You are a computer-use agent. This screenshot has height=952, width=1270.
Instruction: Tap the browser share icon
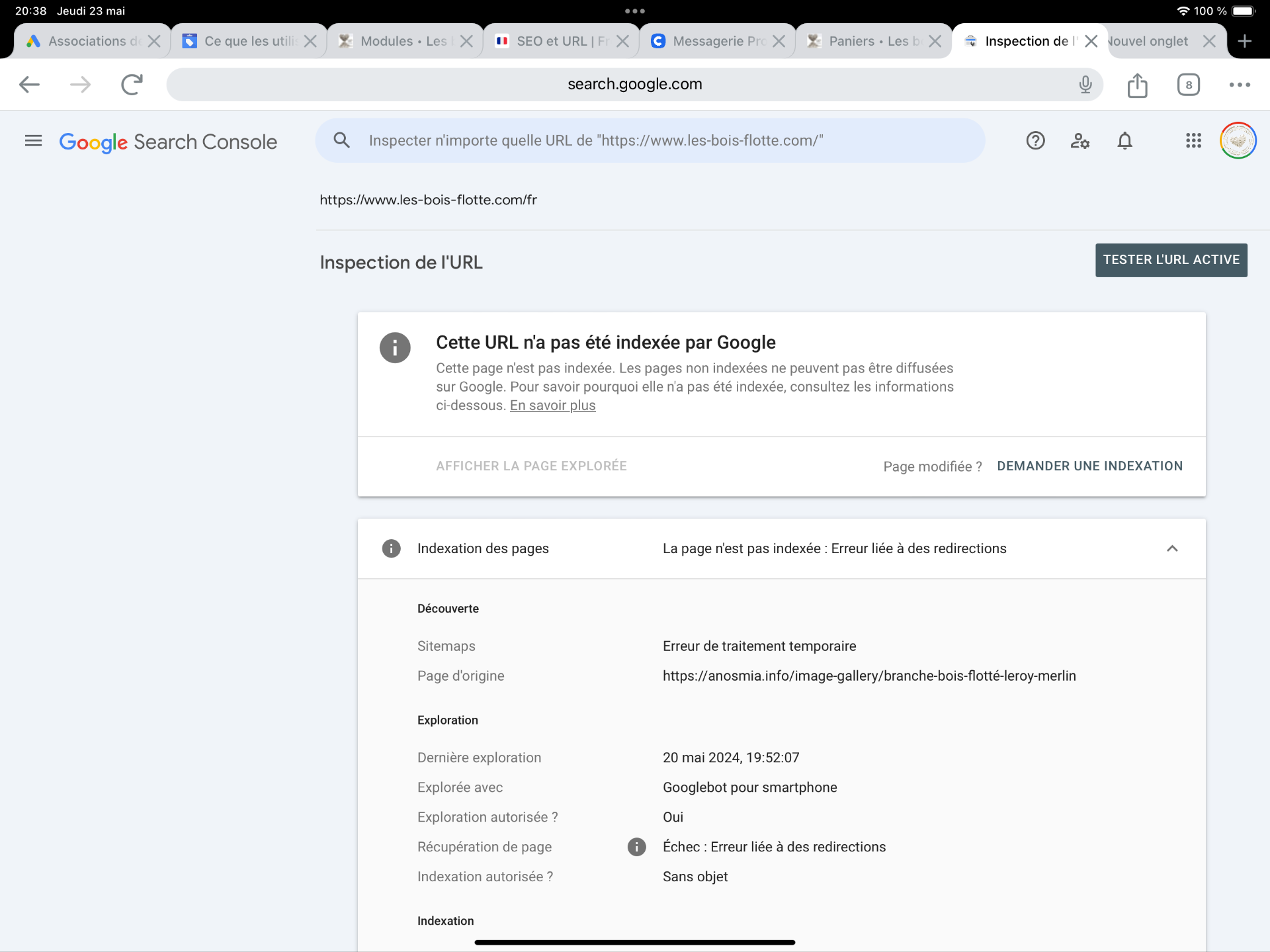click(1137, 85)
